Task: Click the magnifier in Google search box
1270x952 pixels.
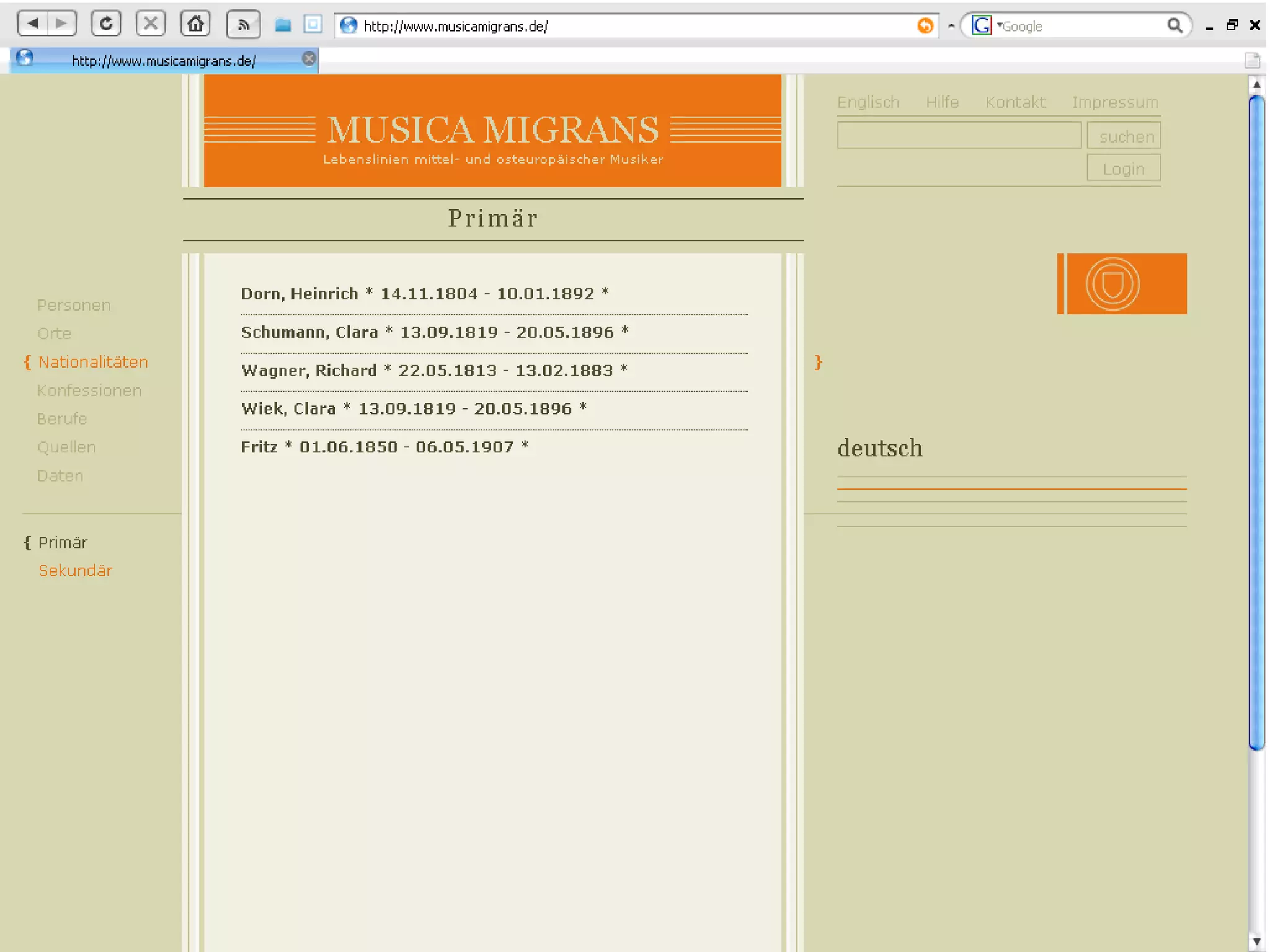Action: click(1174, 26)
